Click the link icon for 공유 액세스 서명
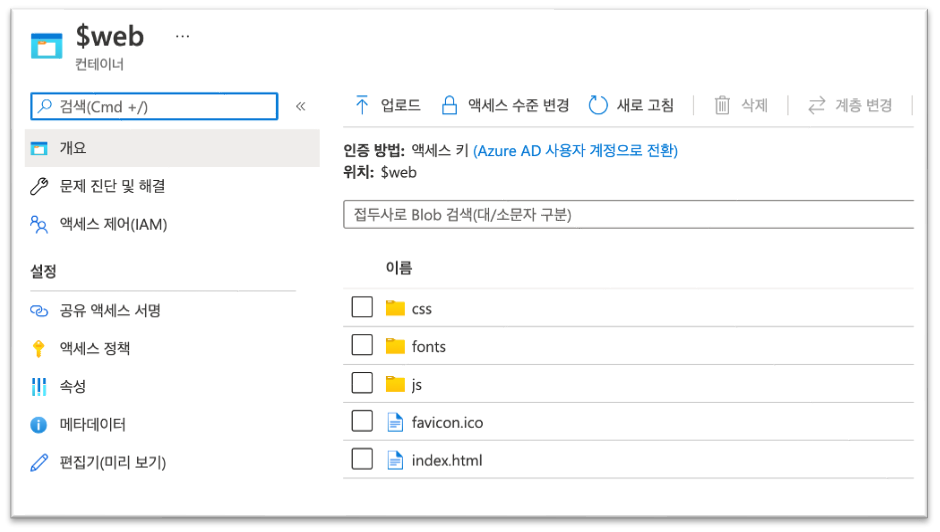 click(x=39, y=311)
